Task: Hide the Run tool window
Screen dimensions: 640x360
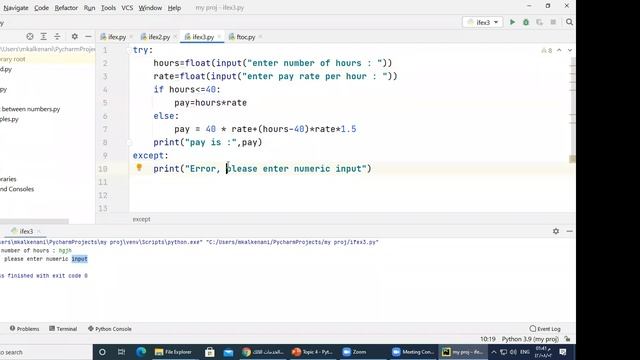Action: pyautogui.click(x=569, y=231)
